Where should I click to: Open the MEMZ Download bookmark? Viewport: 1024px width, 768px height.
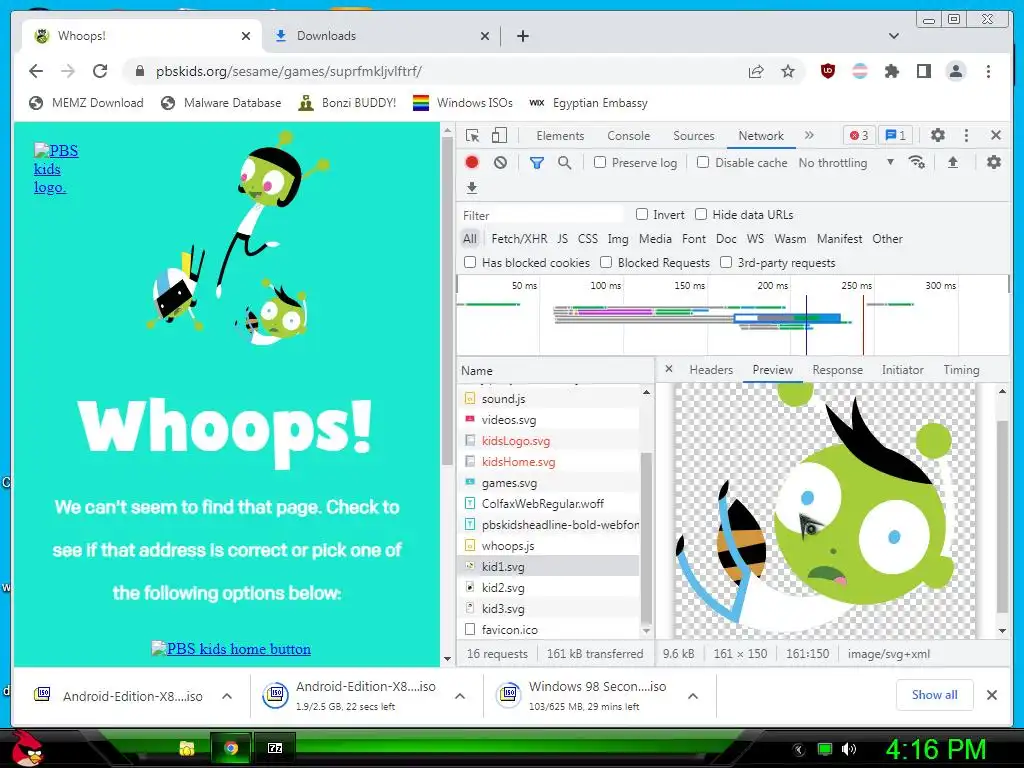click(x=86, y=103)
